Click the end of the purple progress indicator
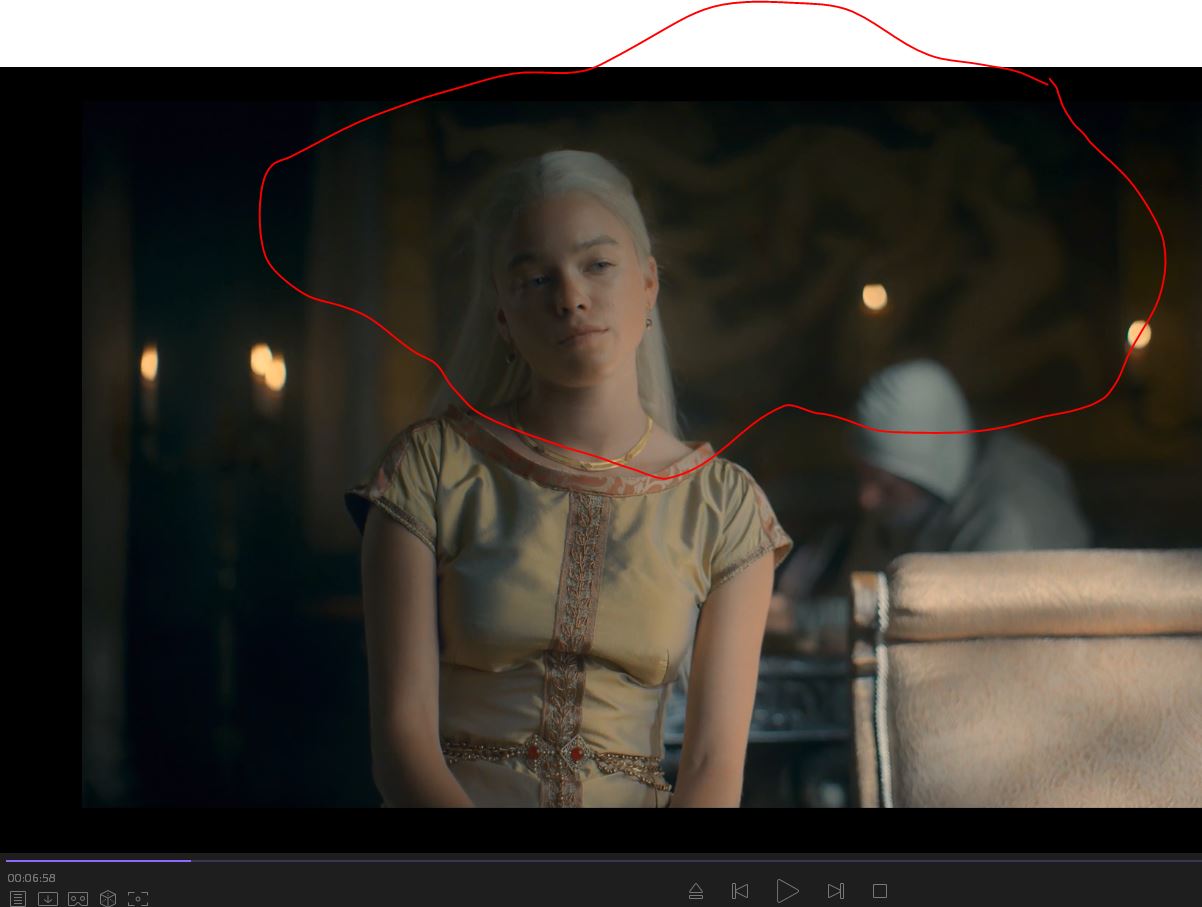1202x907 pixels. (189, 860)
